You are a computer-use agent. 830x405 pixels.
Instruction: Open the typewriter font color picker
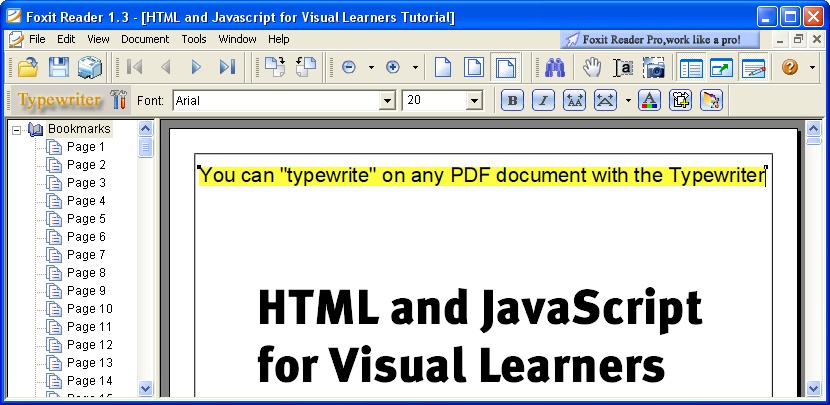click(x=648, y=100)
